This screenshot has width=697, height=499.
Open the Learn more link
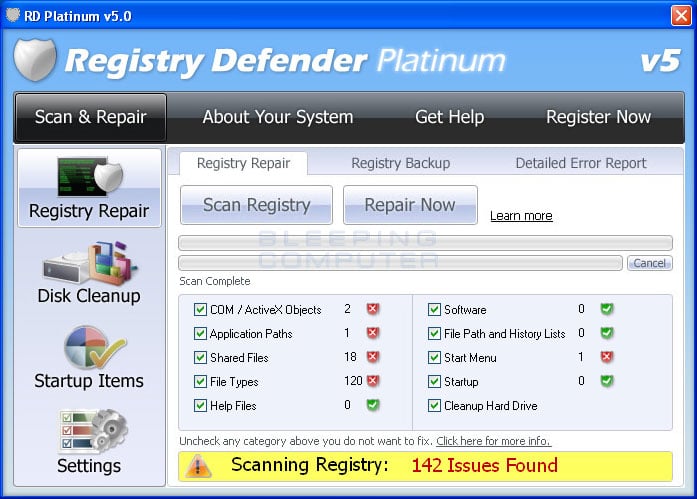click(521, 216)
